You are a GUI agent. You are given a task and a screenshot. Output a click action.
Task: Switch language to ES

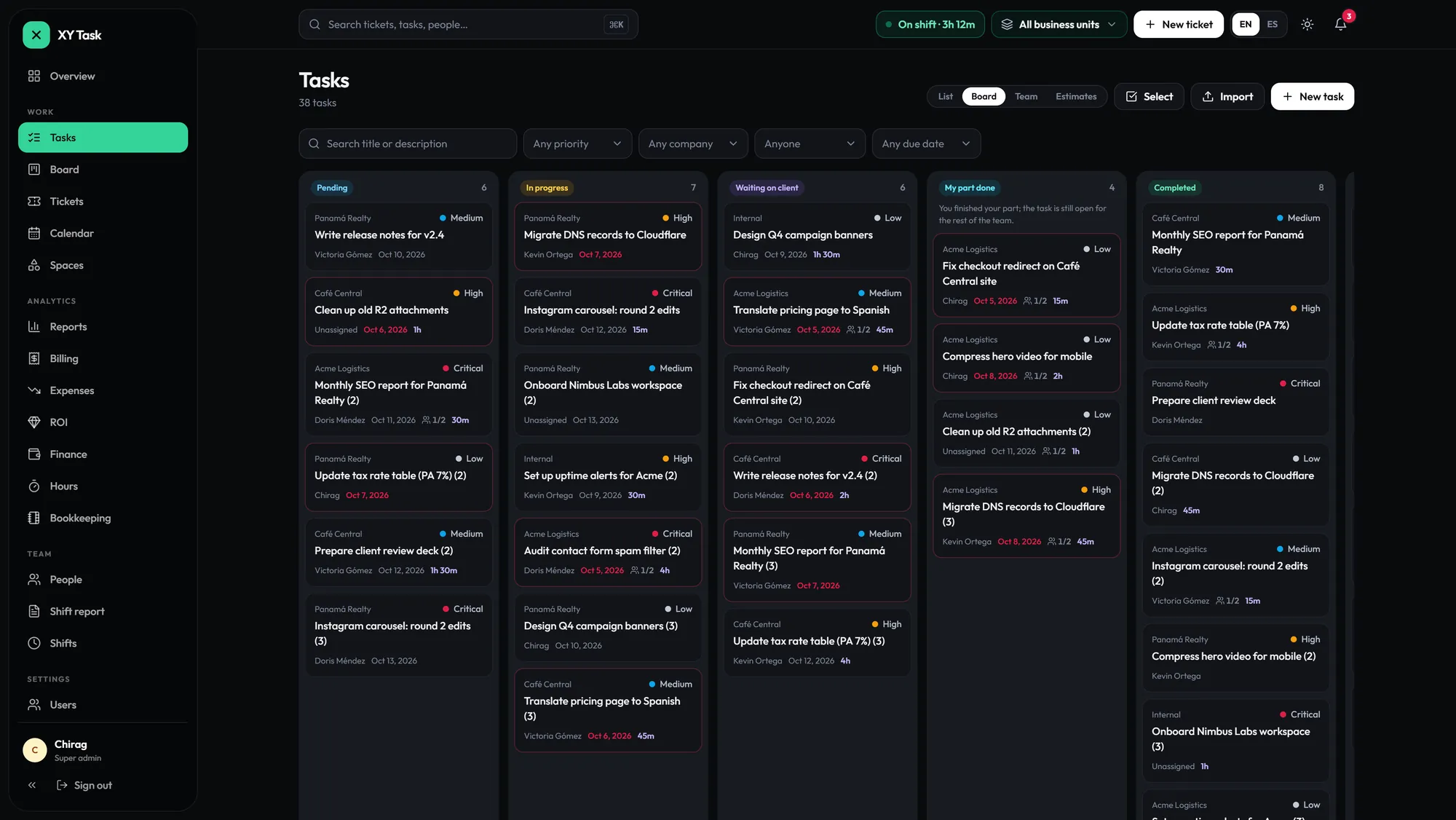click(1272, 24)
